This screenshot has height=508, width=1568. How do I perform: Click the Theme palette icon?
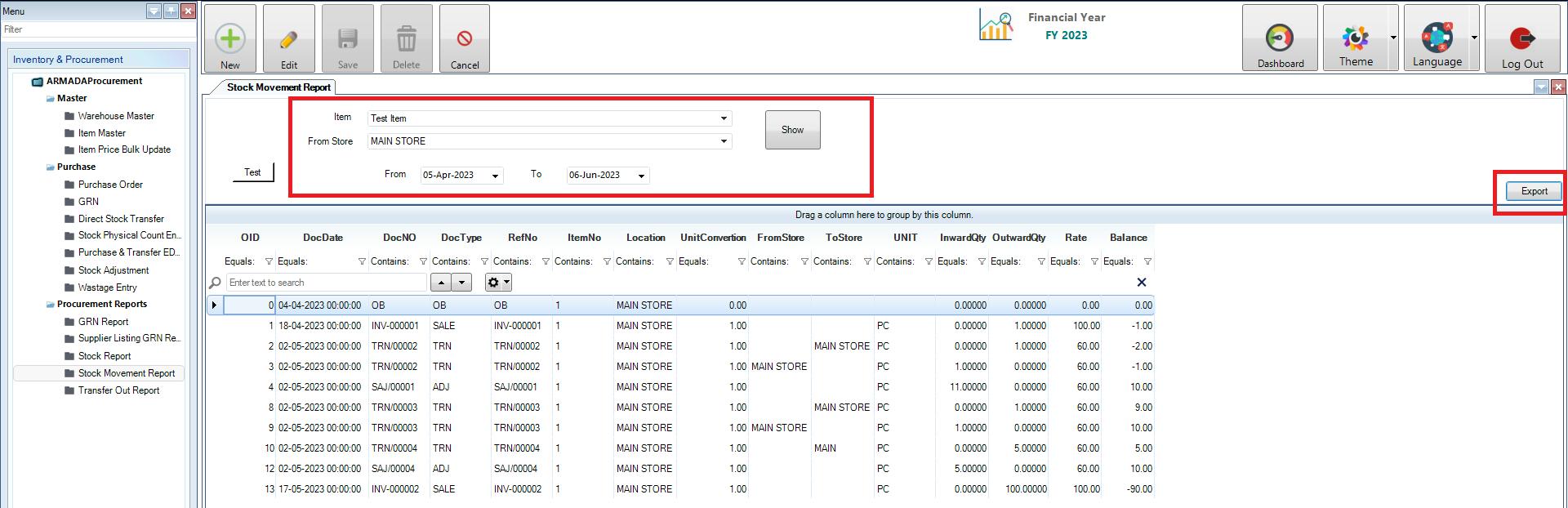tap(1355, 38)
